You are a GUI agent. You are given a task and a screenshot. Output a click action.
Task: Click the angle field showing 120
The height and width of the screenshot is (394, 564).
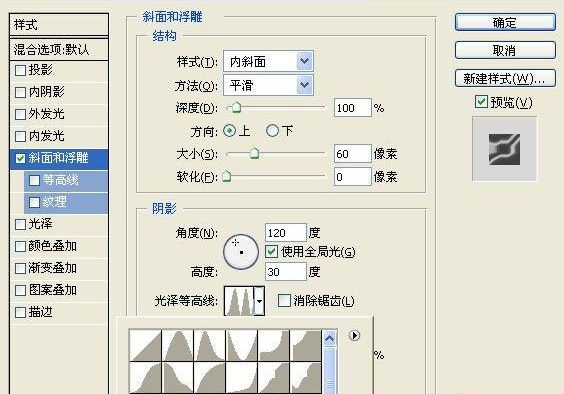[x=286, y=233]
